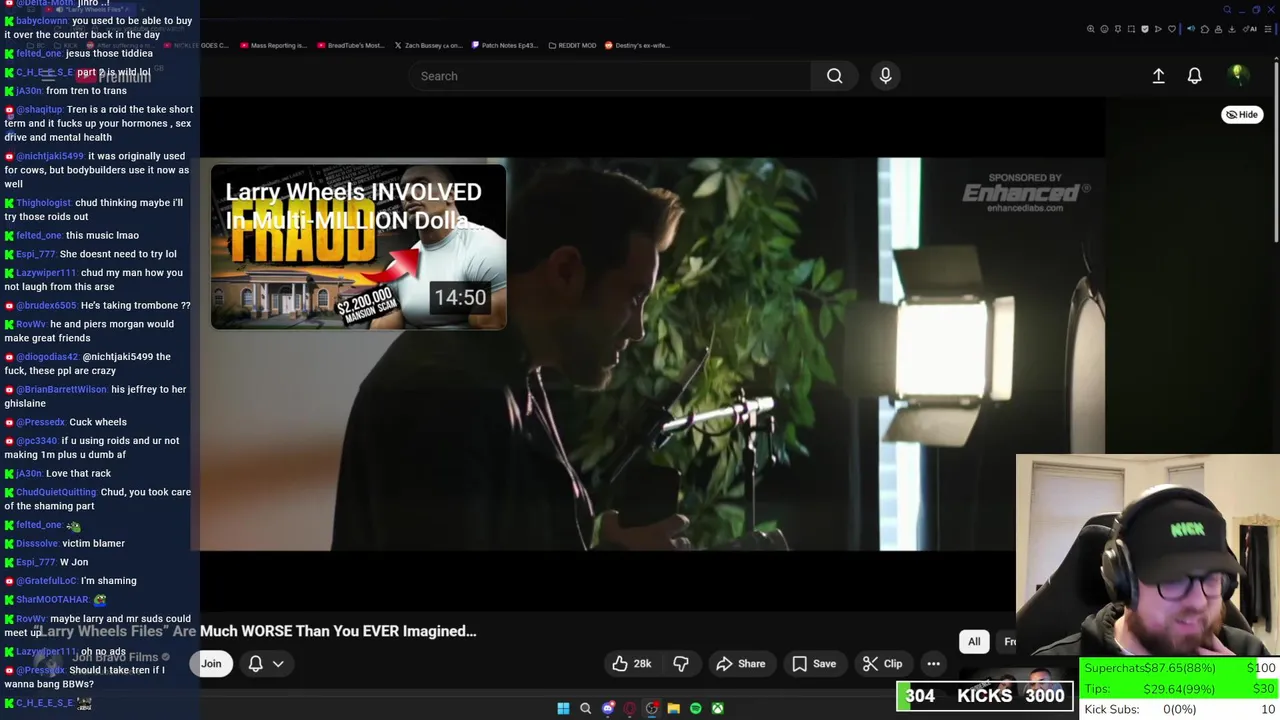Open the Zach Bussey X bookmark
1280x720 pixels.
[x=428, y=45]
